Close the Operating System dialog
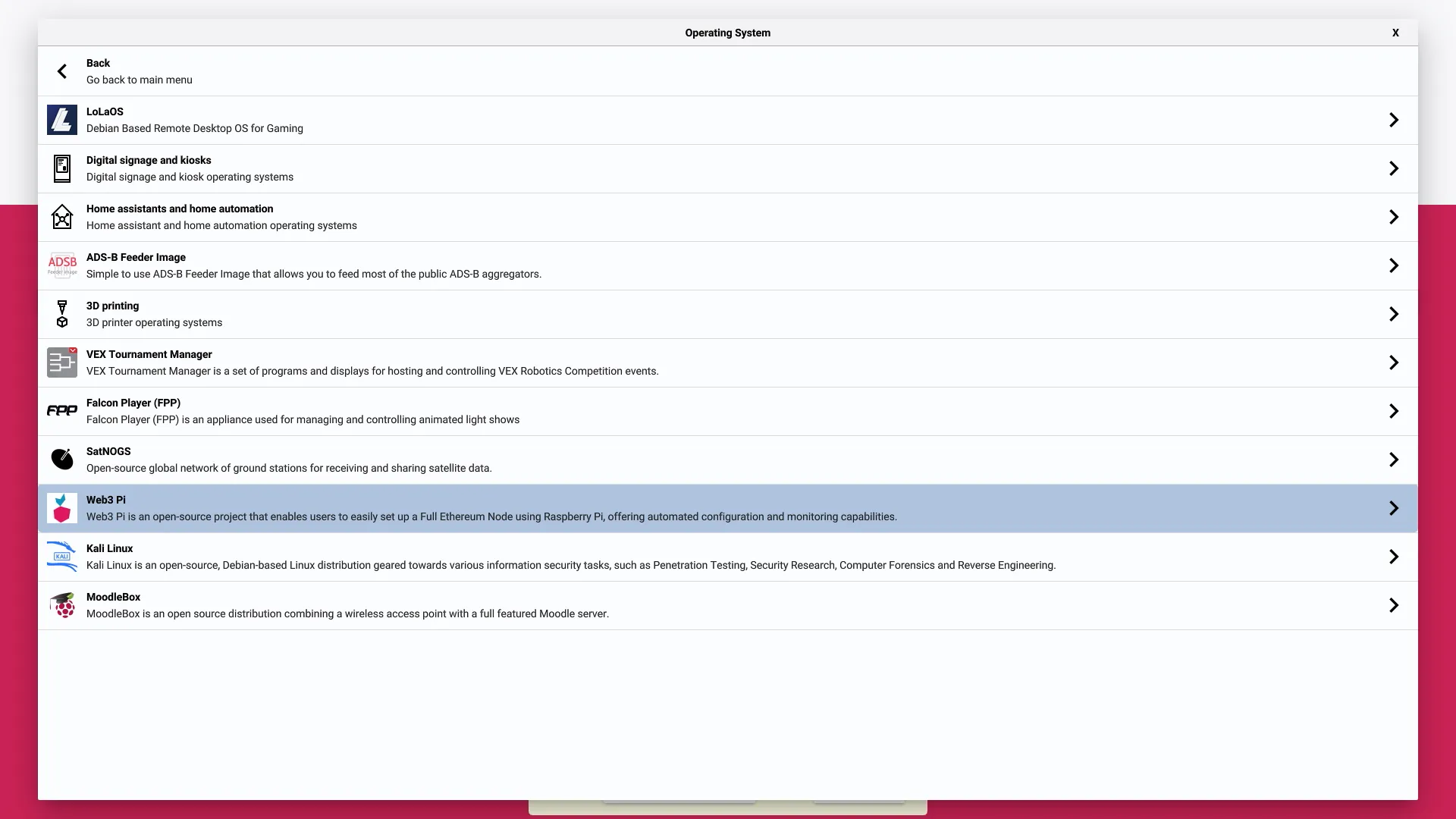1456x819 pixels. tap(1395, 33)
